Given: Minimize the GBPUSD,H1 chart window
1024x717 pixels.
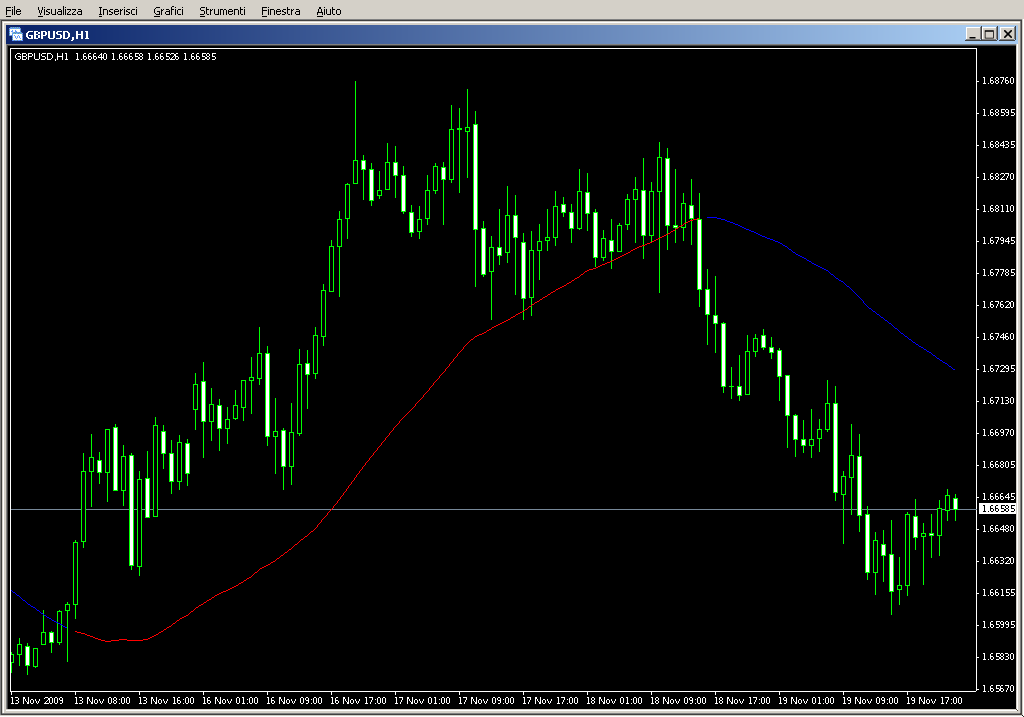Looking at the screenshot, I should (x=973, y=34).
